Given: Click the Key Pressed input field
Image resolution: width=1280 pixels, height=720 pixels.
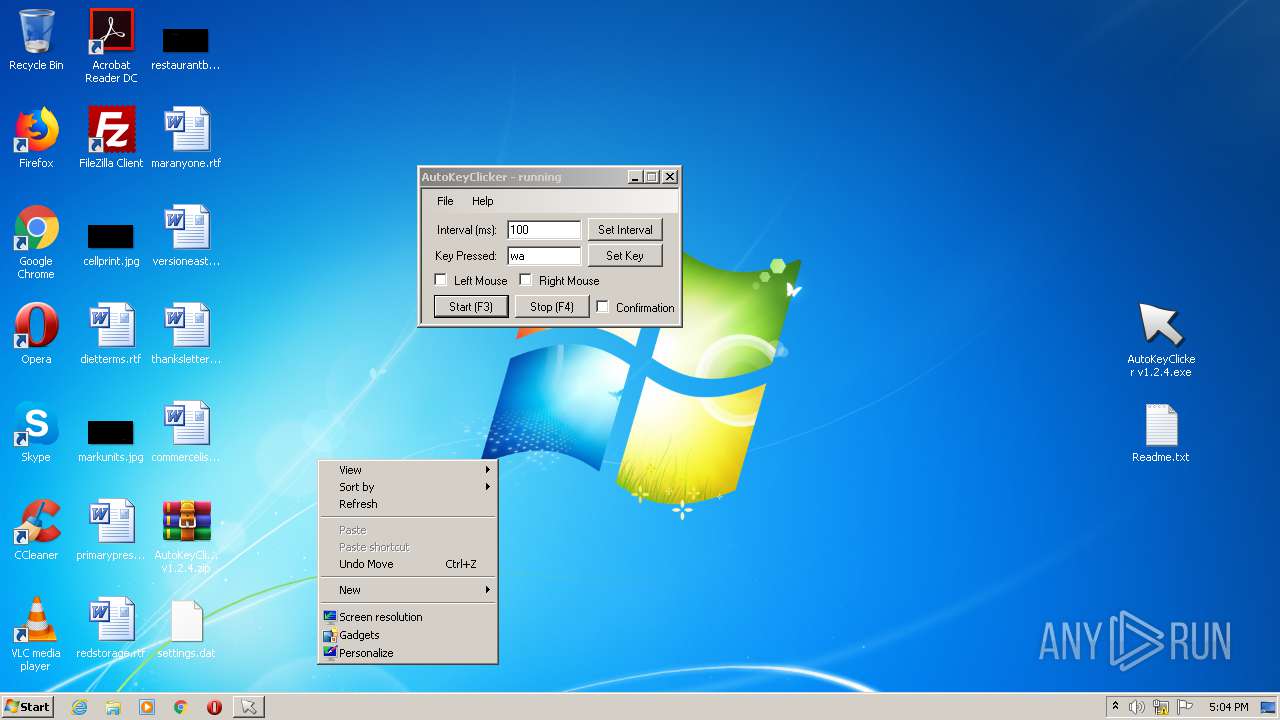Looking at the screenshot, I should click(544, 256).
